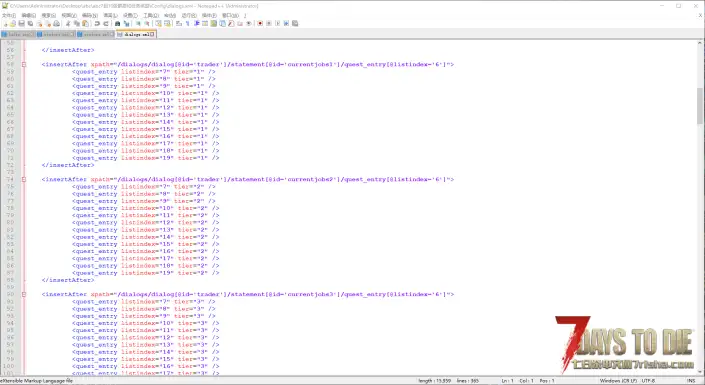Toggle the indent guide icon
The width and height of the screenshot is (705, 385).
[x=196, y=23]
